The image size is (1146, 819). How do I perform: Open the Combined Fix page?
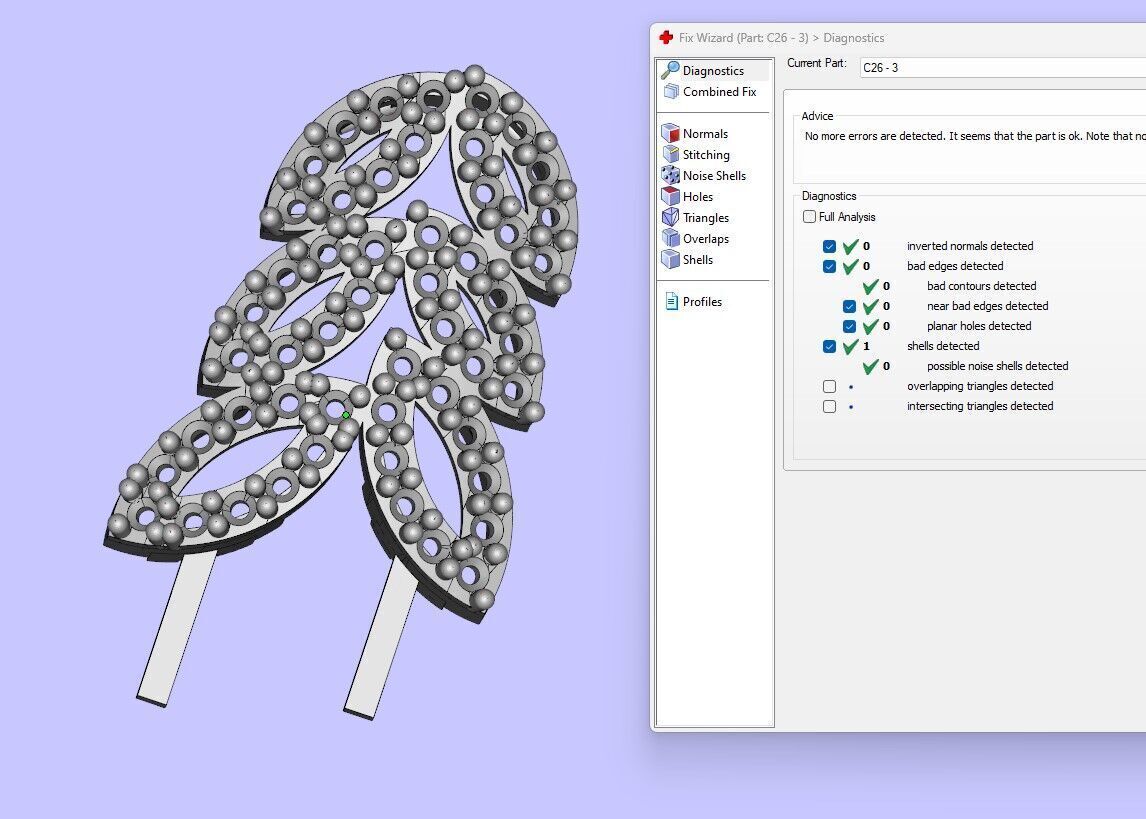719,91
